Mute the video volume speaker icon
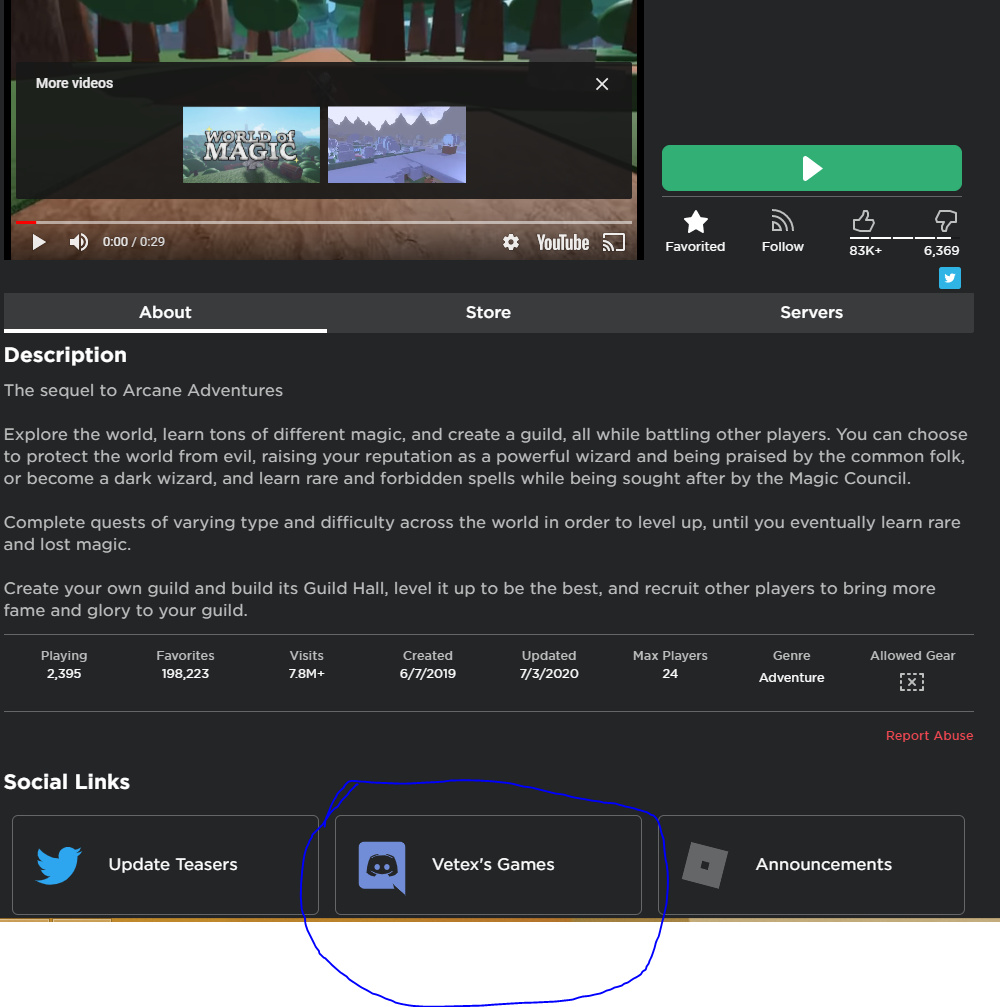 click(78, 242)
